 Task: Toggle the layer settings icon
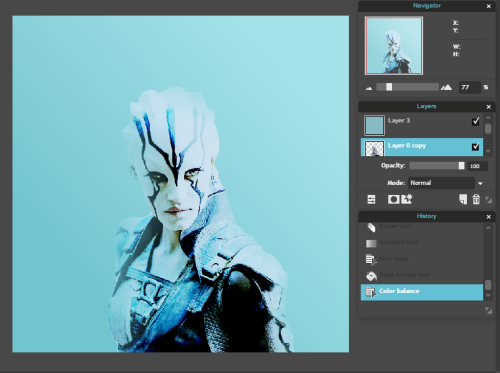tap(371, 200)
